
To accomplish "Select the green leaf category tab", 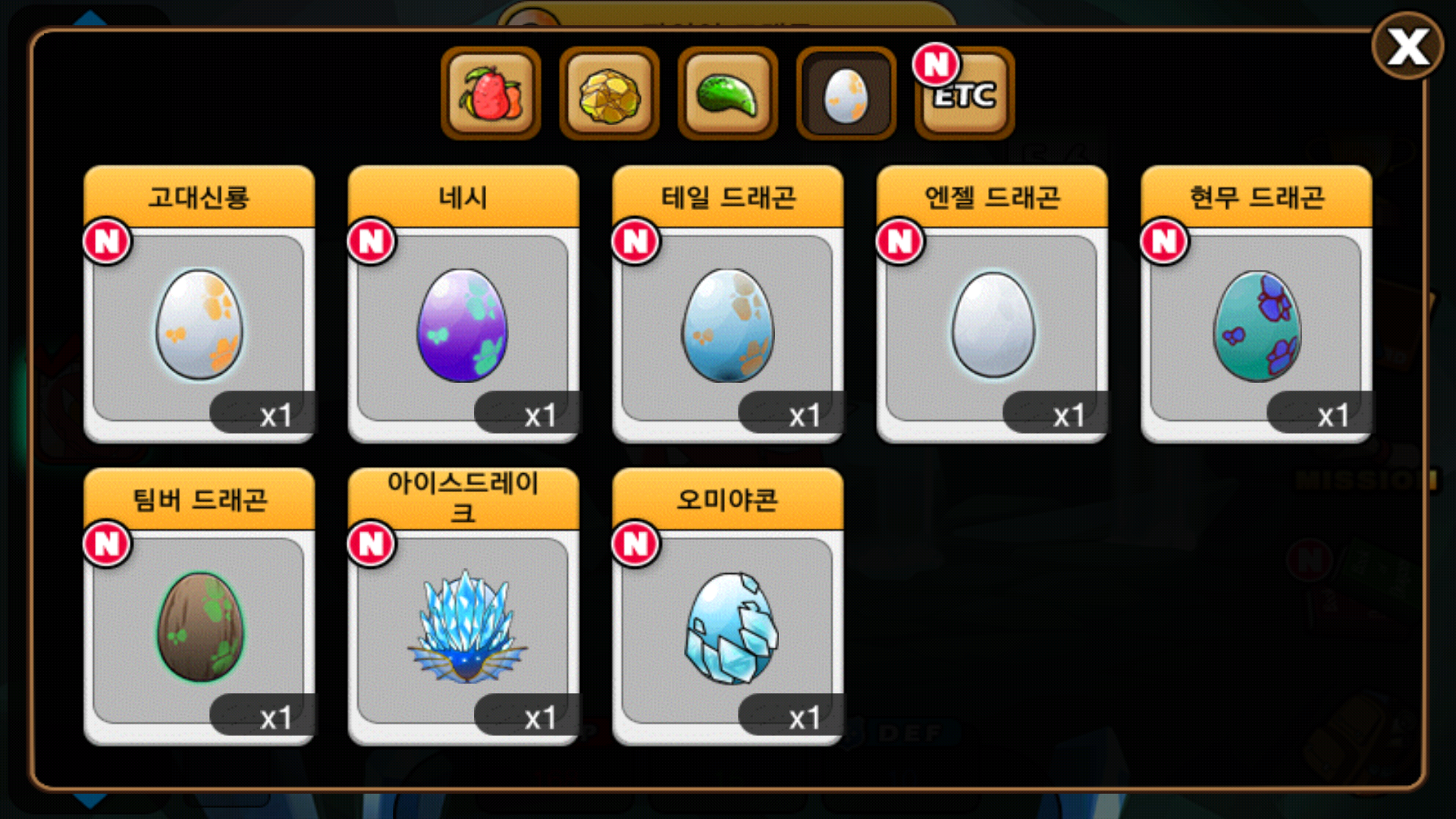I will tap(727, 94).
